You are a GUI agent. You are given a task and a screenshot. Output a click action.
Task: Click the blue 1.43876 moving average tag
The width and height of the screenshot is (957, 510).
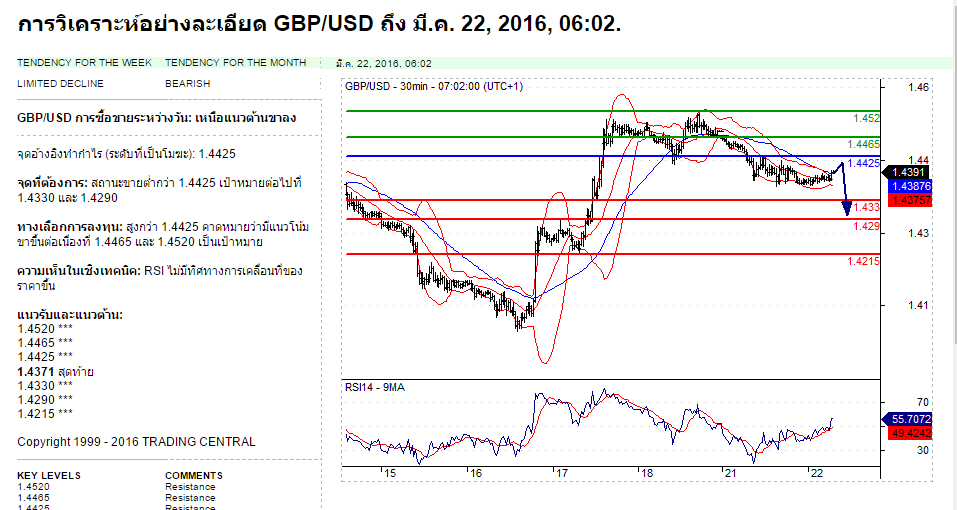click(911, 187)
